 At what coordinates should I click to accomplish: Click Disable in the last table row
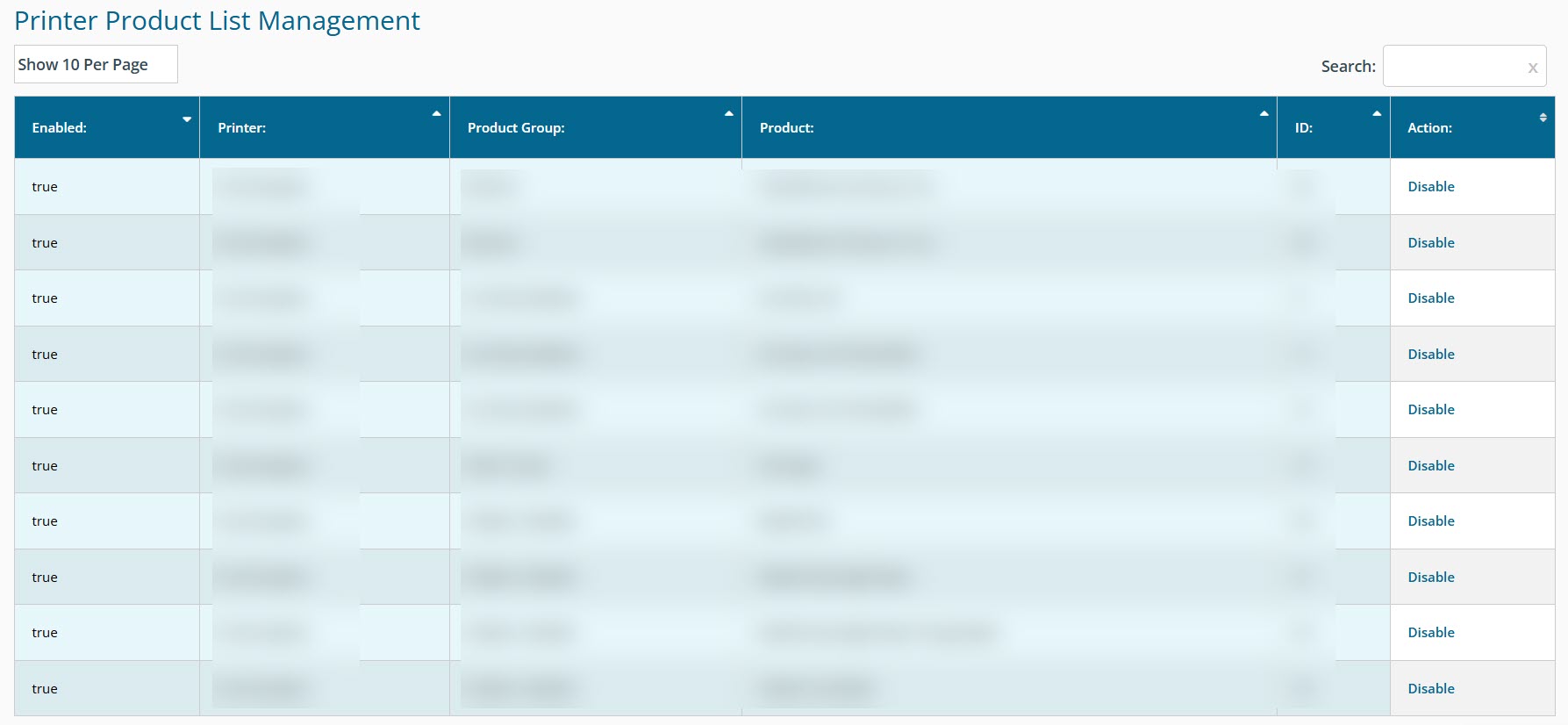pyautogui.click(x=1430, y=689)
